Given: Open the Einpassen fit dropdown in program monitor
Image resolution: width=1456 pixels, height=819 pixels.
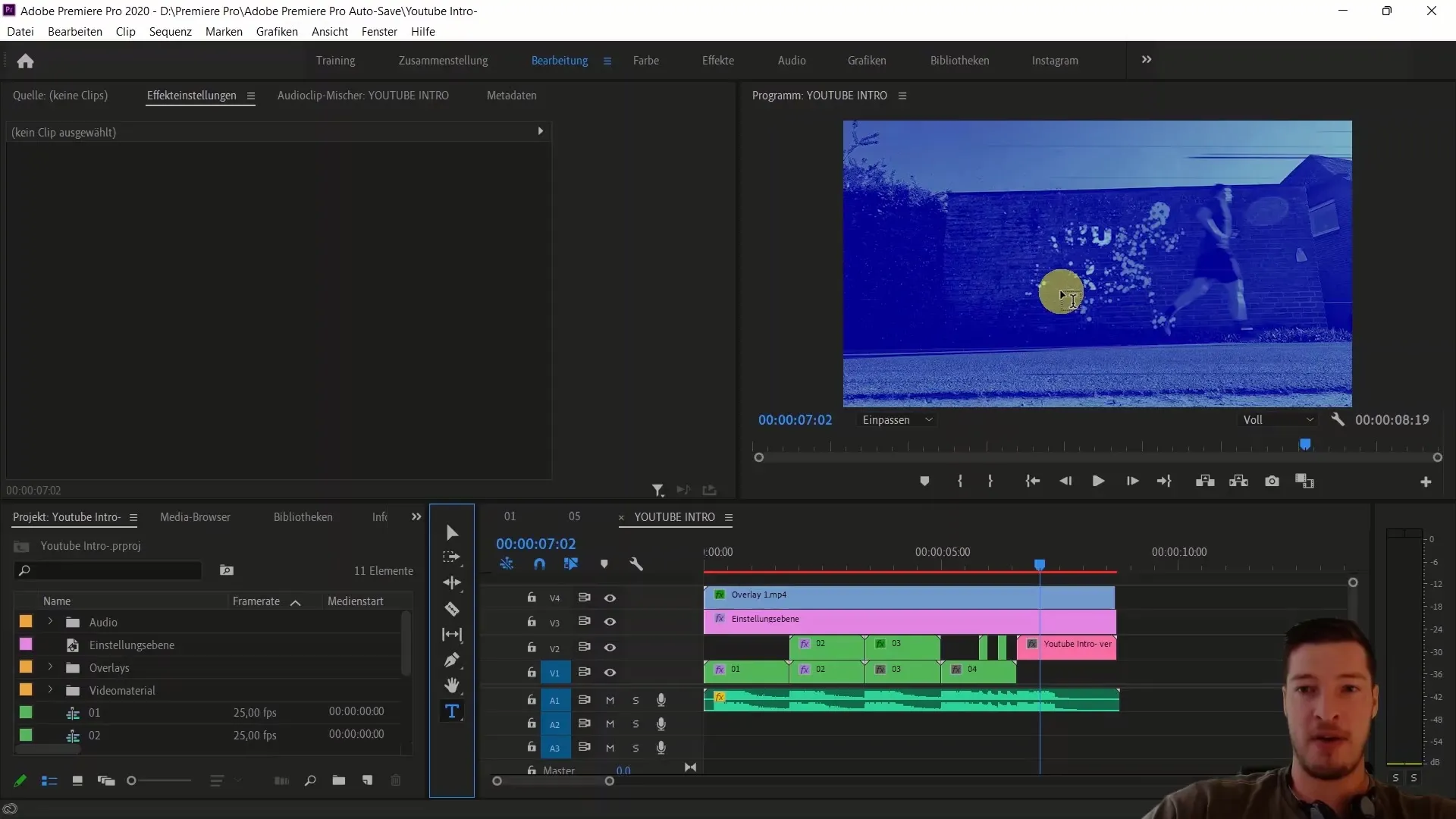Looking at the screenshot, I should [x=895, y=419].
